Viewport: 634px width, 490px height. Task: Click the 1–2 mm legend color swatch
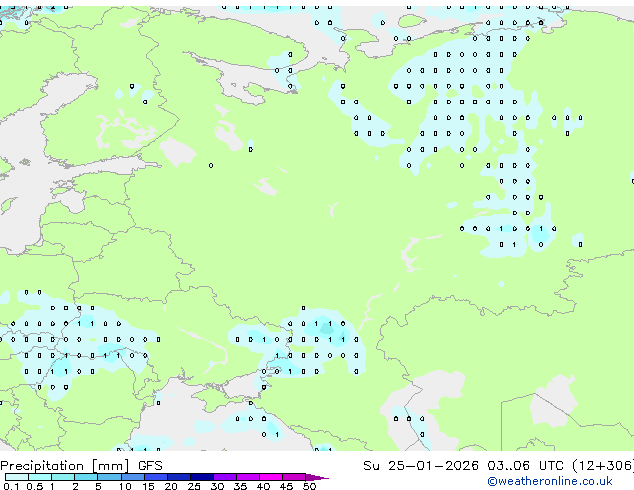pos(63,477)
